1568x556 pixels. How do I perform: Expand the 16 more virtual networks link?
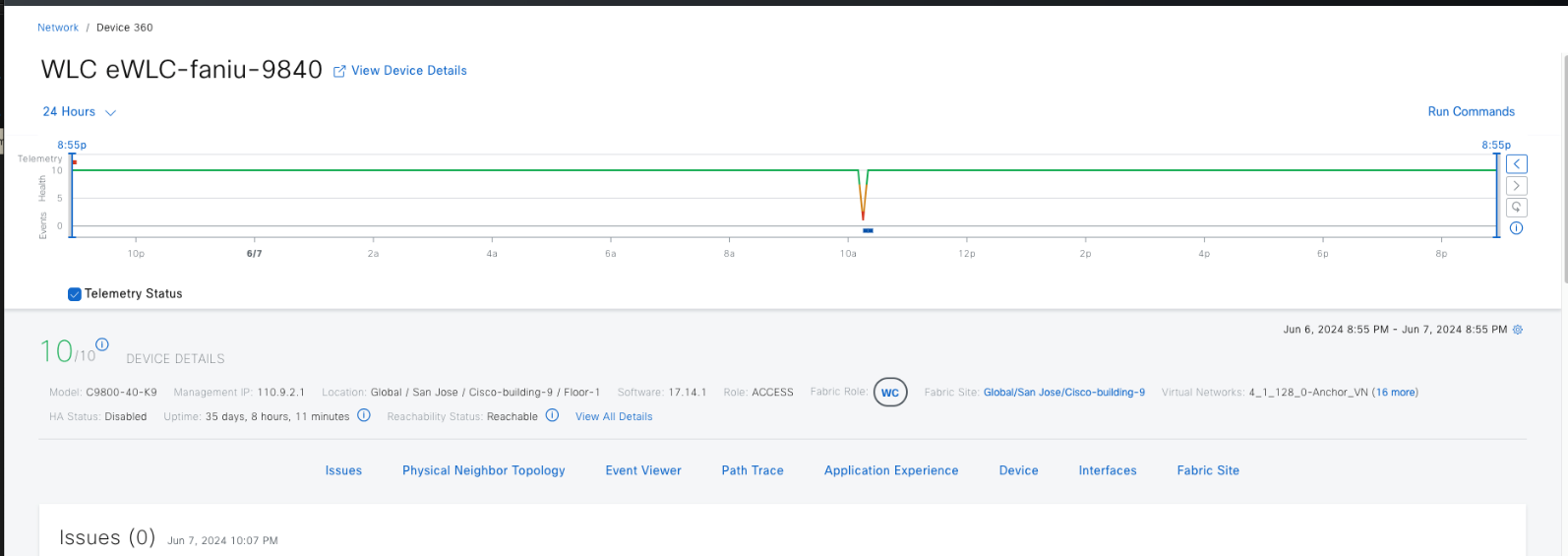[x=1396, y=393]
